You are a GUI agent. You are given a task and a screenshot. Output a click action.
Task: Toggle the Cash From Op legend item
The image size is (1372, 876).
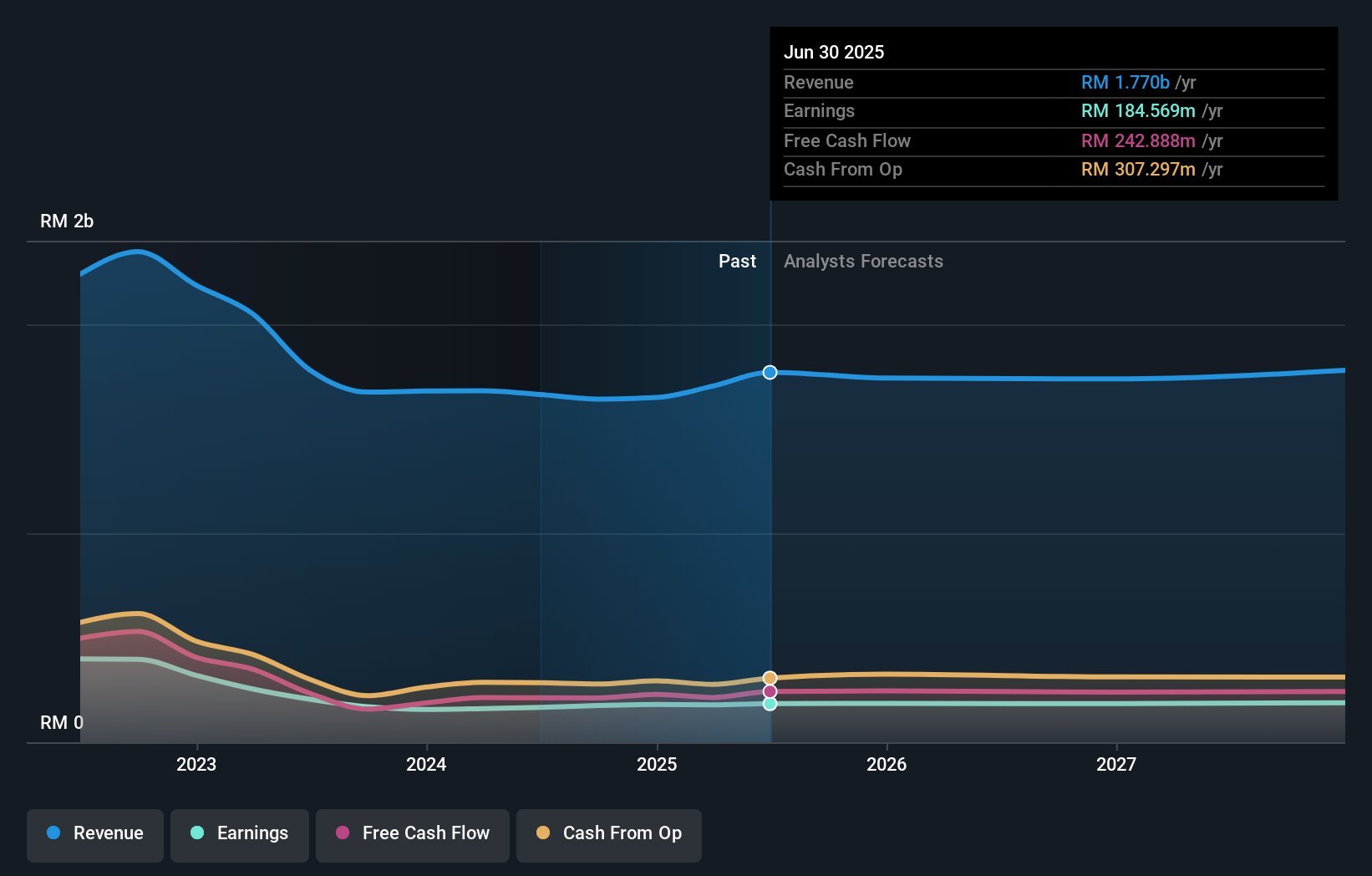pyautogui.click(x=608, y=833)
